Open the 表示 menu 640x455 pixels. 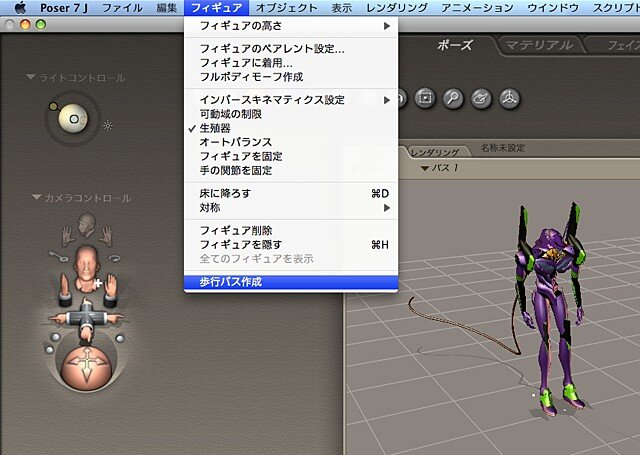tap(341, 8)
